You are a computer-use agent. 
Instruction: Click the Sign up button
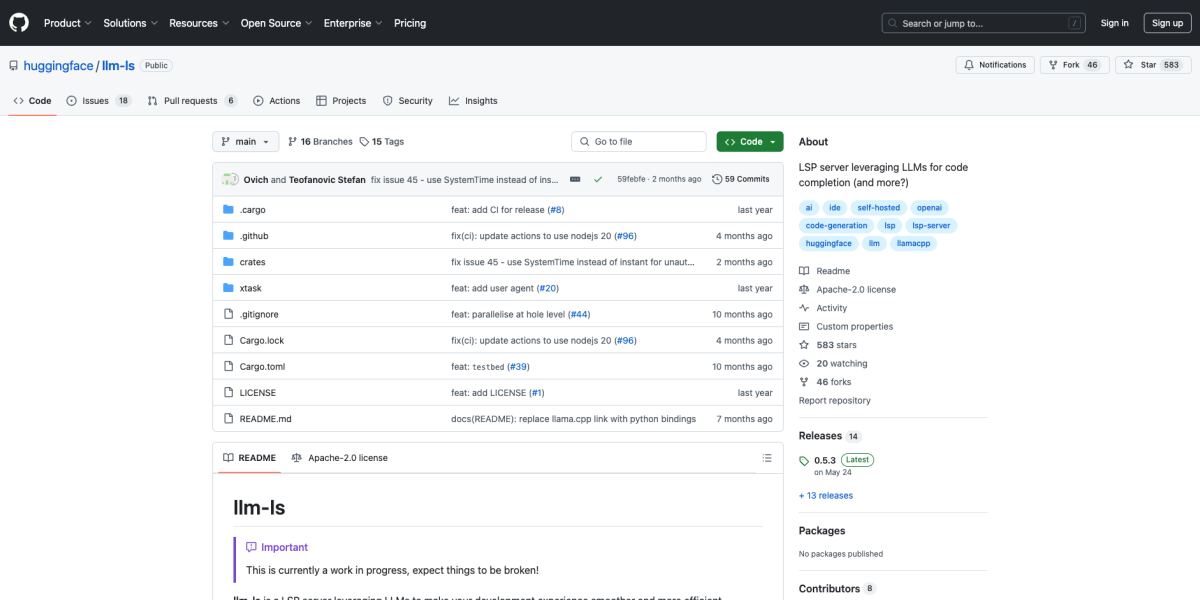point(1167,23)
